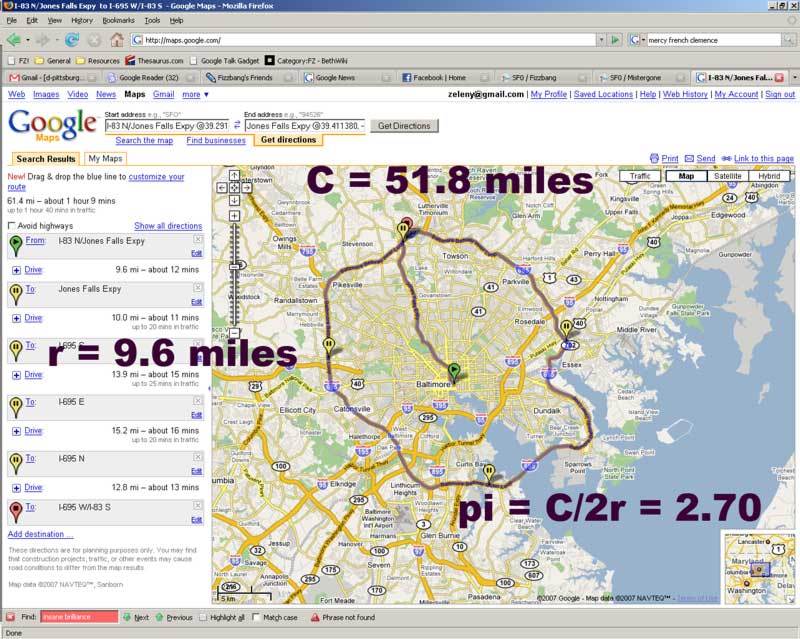This screenshot has height=639, width=800.
Task: Click the green start marker in directions list
Action: (x=16, y=244)
